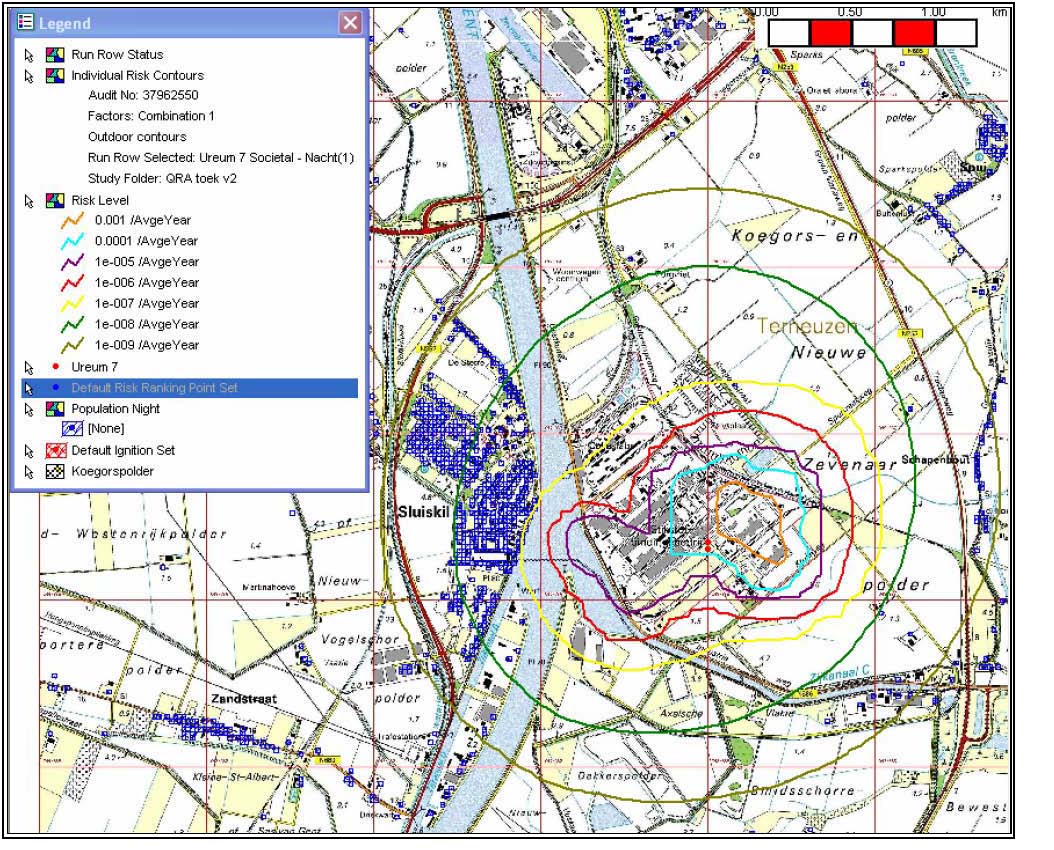Image resolution: width=1054 pixels, height=850 pixels.
Task: Click the '[None]' population label
Action: [x=106, y=429]
